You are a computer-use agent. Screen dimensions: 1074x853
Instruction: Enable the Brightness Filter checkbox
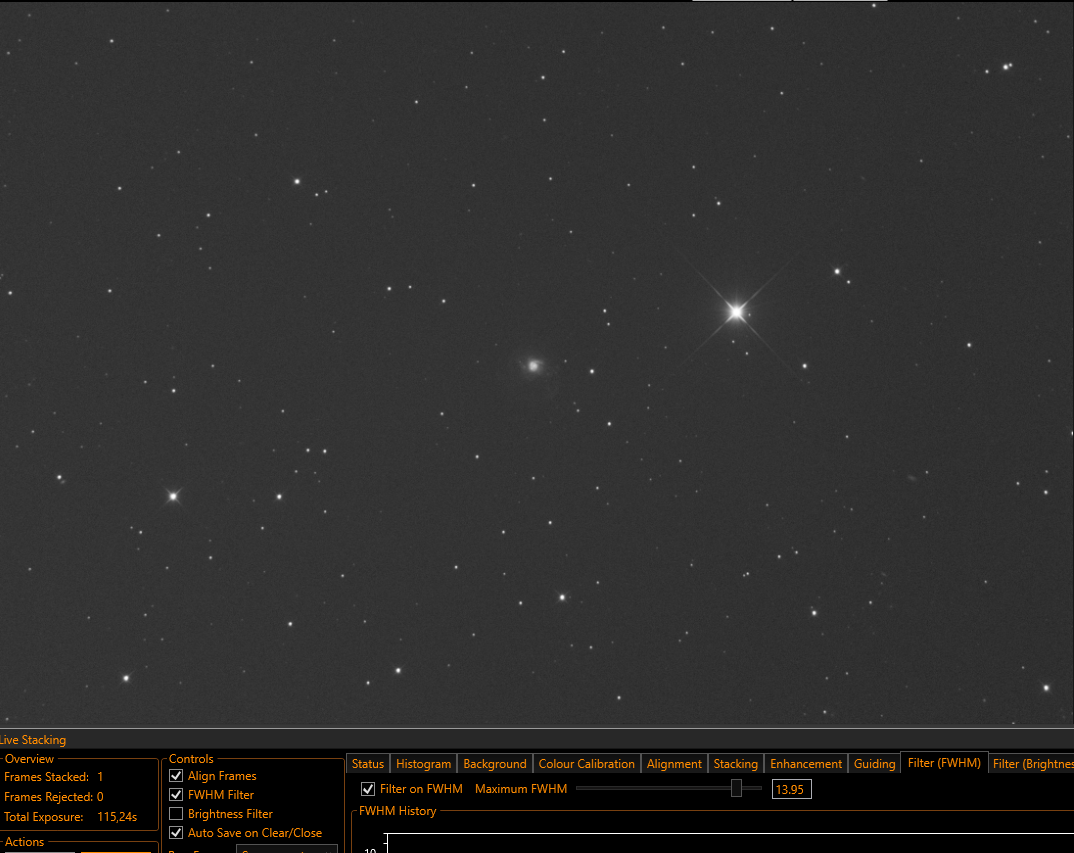click(176, 814)
